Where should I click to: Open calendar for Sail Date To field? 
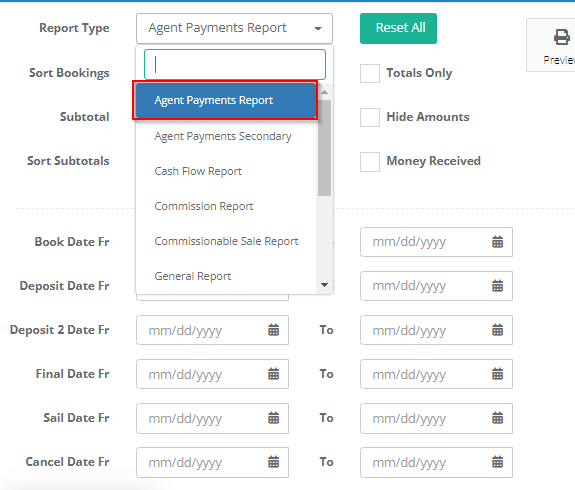497,418
